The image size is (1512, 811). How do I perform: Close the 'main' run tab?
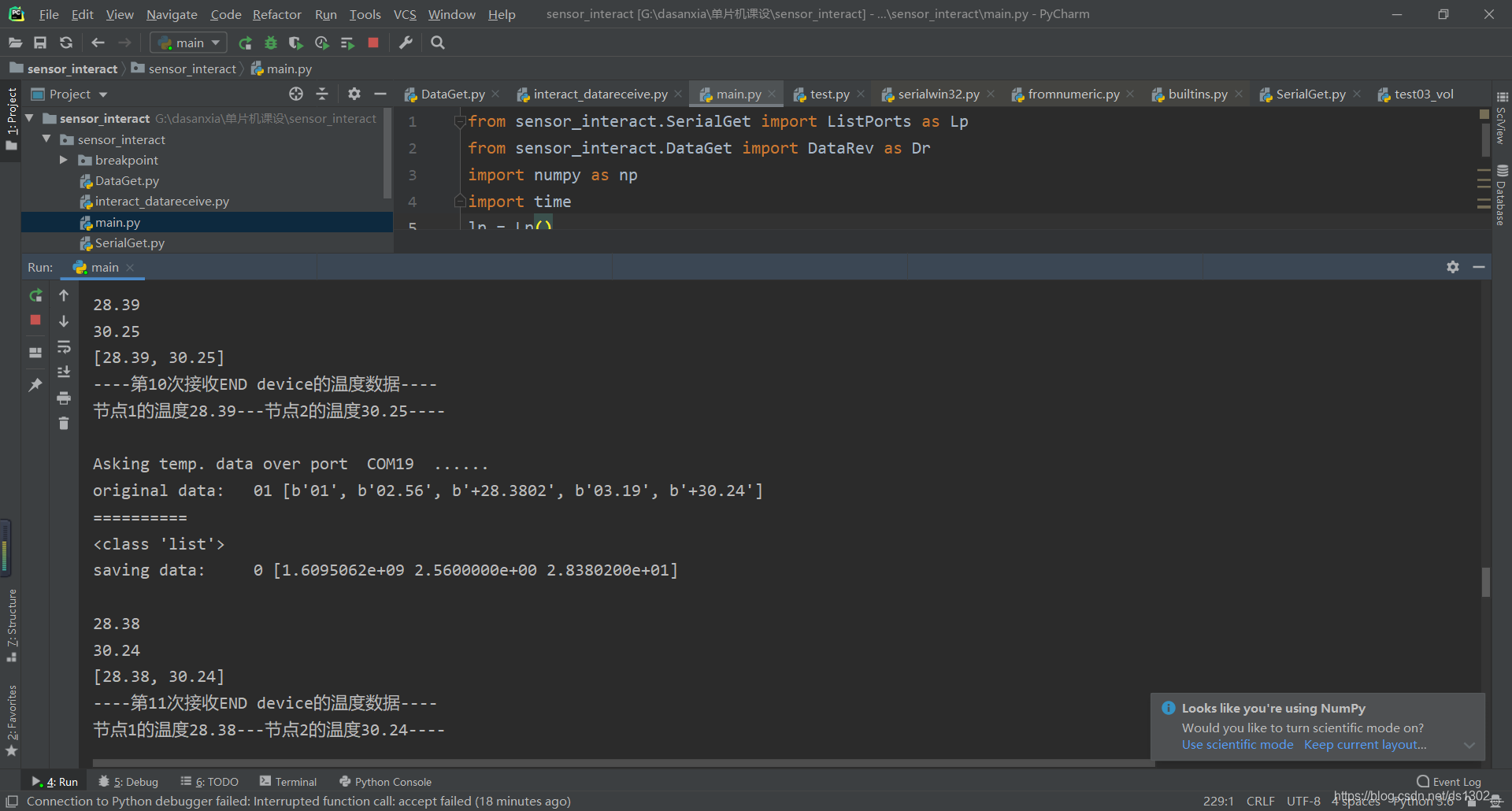(x=130, y=268)
